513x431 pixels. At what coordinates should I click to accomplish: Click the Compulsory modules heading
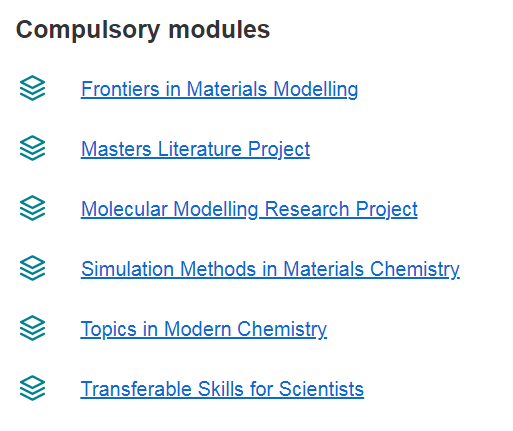(143, 31)
